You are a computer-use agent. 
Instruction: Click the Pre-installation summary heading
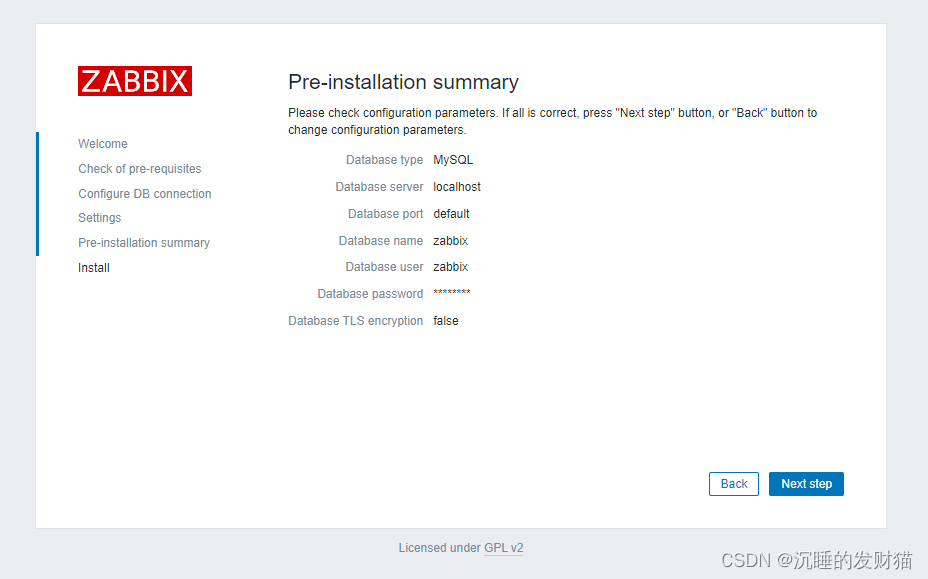pyautogui.click(x=404, y=82)
